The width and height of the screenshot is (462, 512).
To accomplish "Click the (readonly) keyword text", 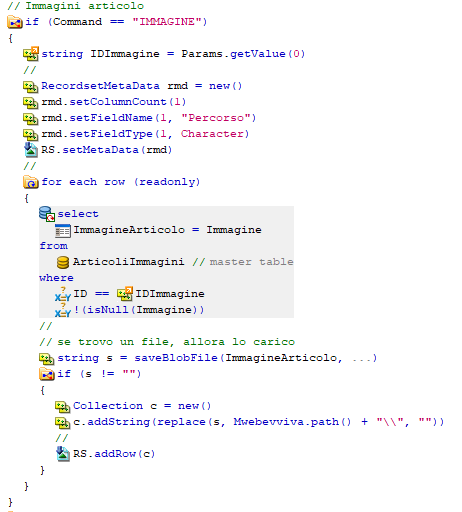I will tap(167, 182).
